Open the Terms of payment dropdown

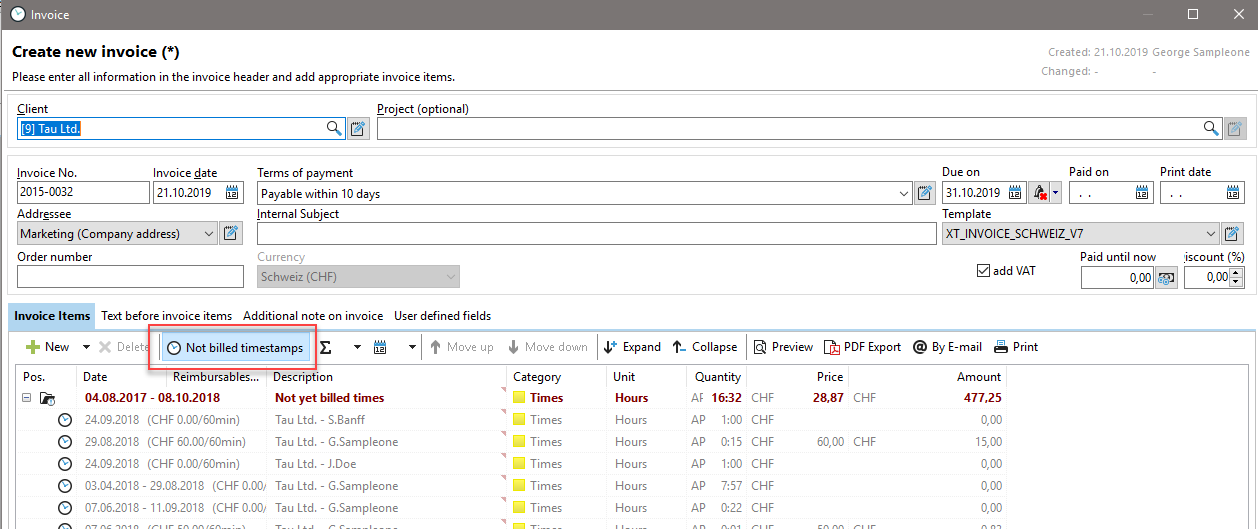pyautogui.click(x=904, y=193)
